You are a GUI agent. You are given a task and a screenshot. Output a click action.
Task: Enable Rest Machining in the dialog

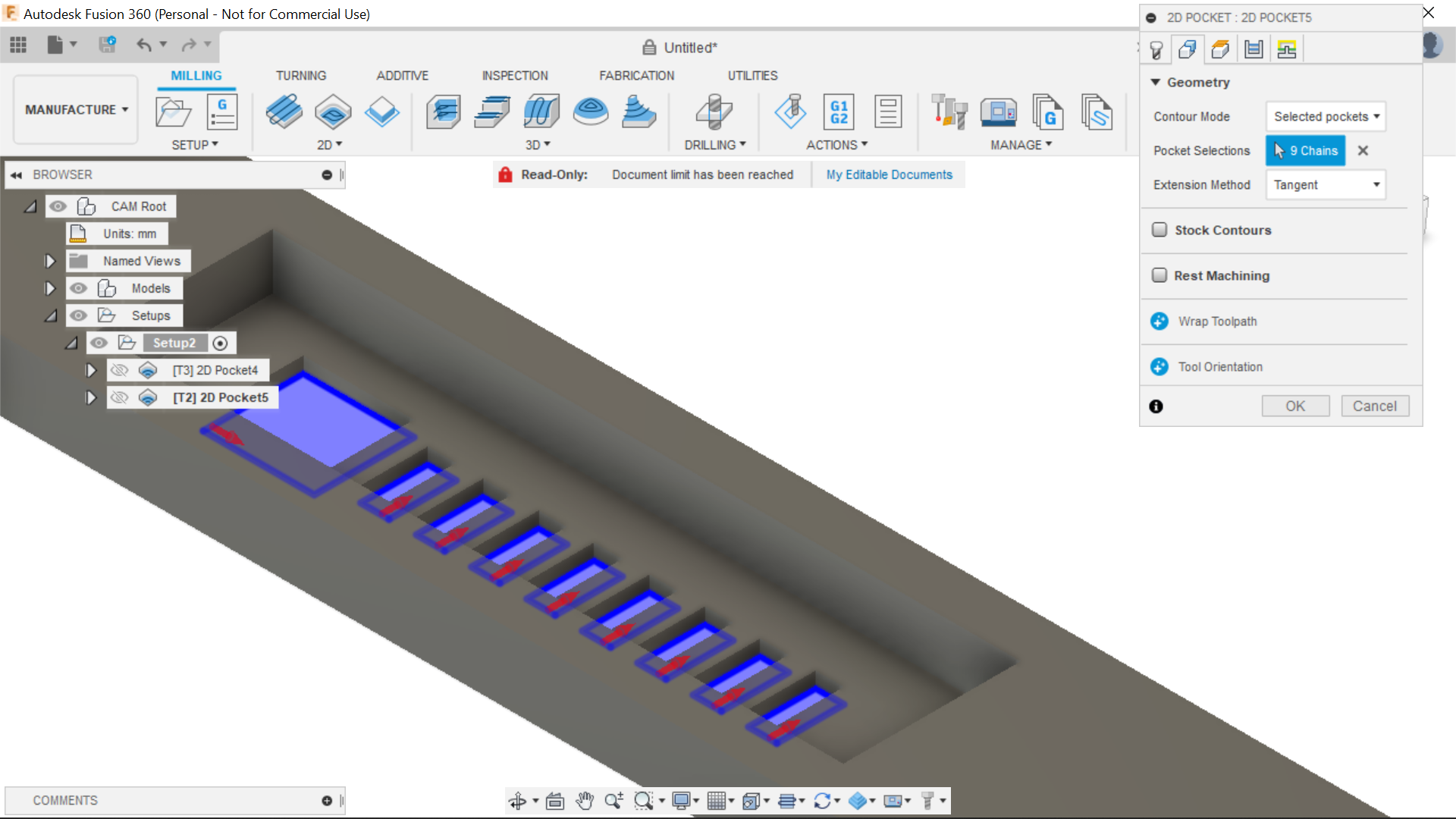click(1159, 275)
